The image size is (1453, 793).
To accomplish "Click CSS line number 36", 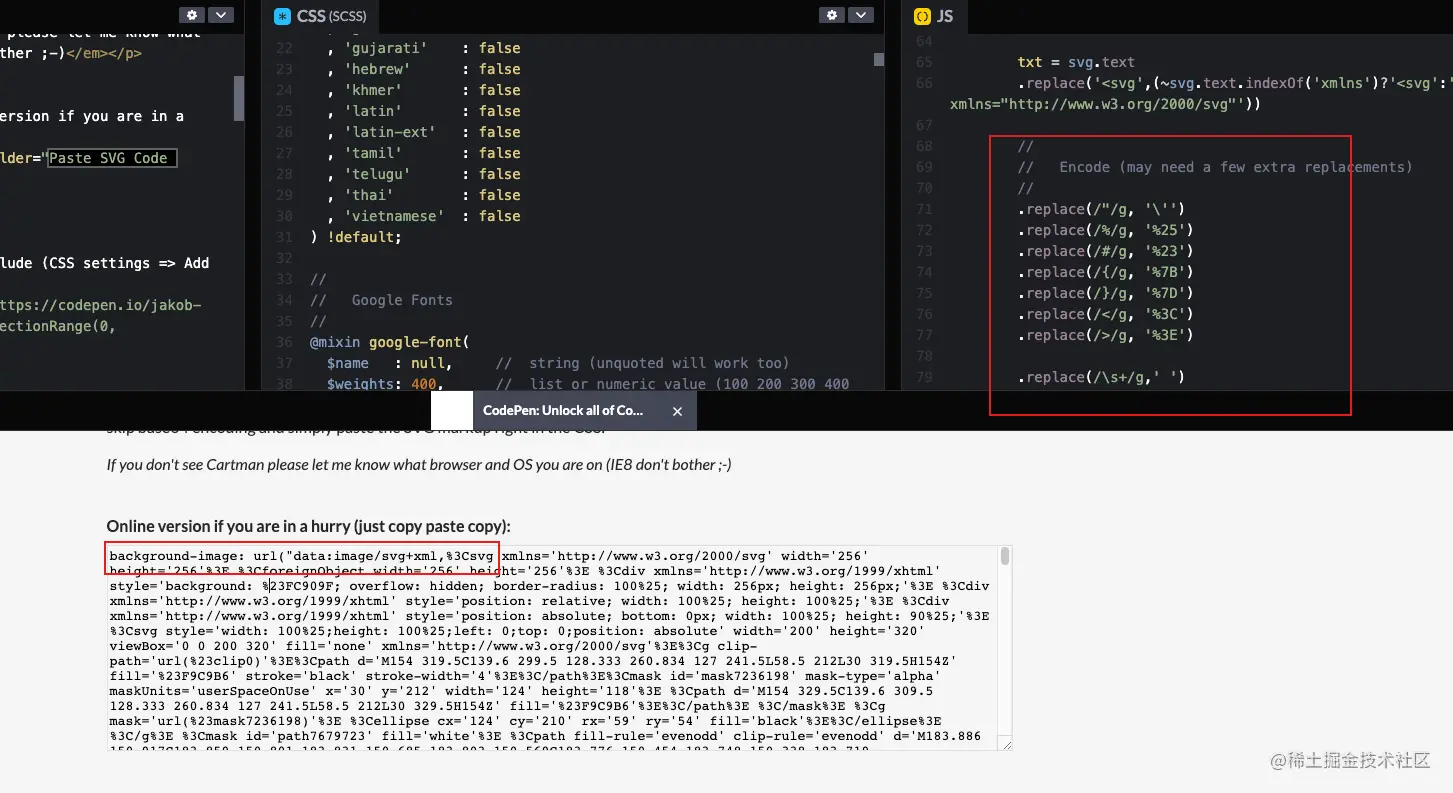I will point(285,342).
